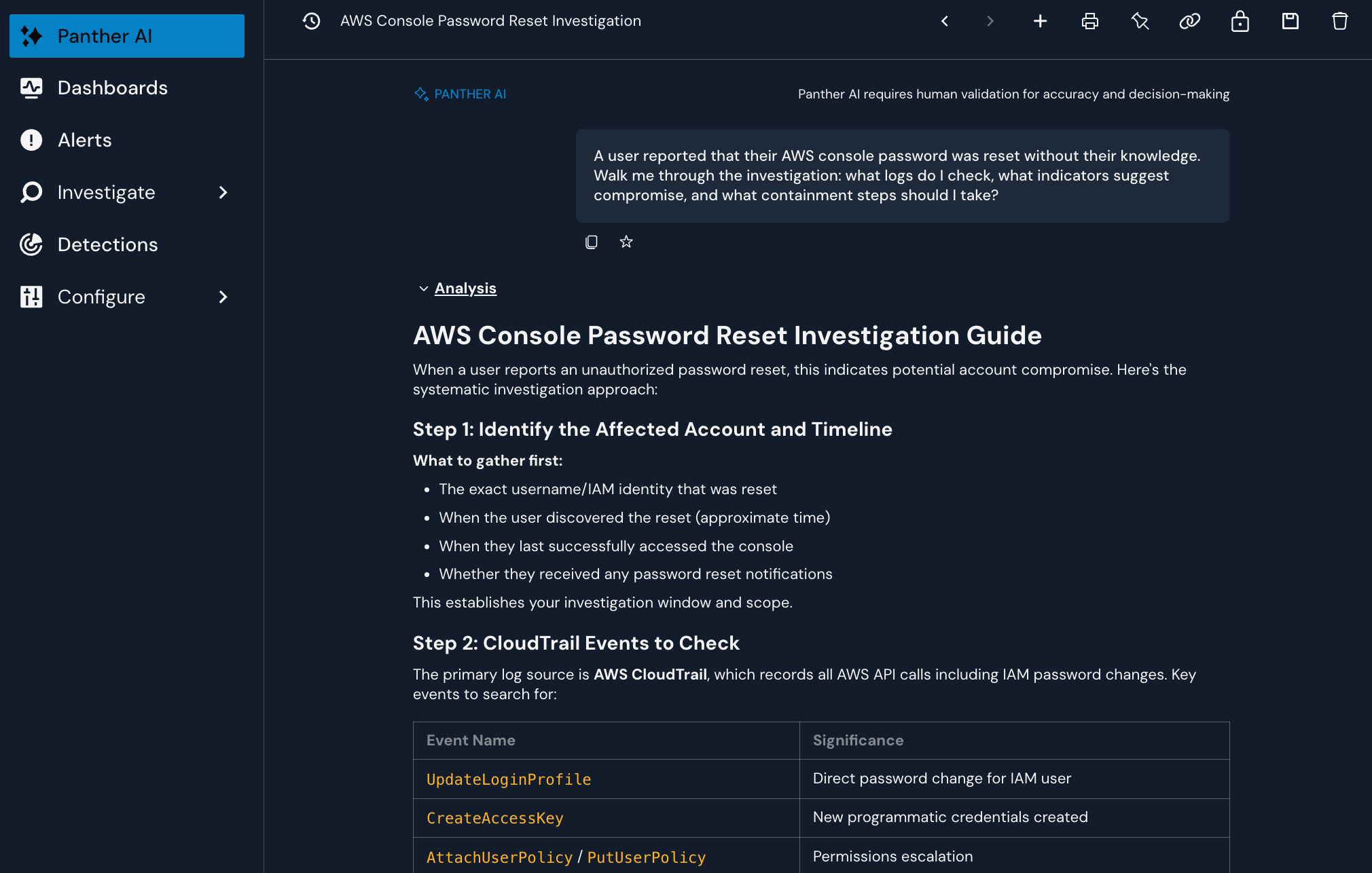Click the lock icon in toolbar
Screen dimensions: 1372x873
[1240, 21]
